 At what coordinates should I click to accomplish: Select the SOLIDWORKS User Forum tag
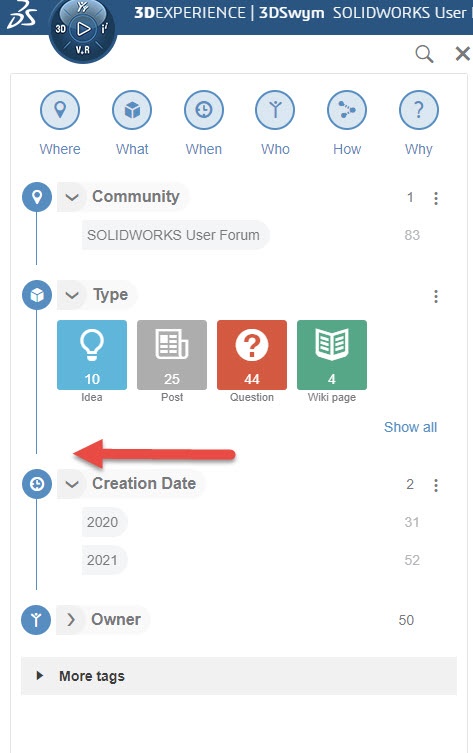click(x=175, y=235)
